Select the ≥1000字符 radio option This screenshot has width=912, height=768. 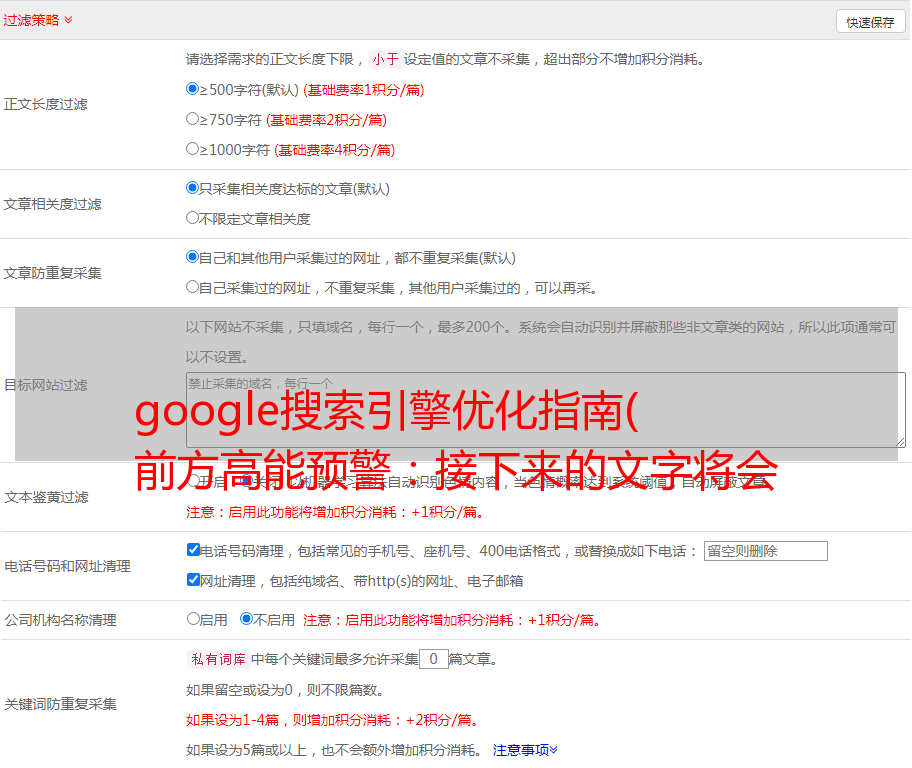tap(192, 148)
